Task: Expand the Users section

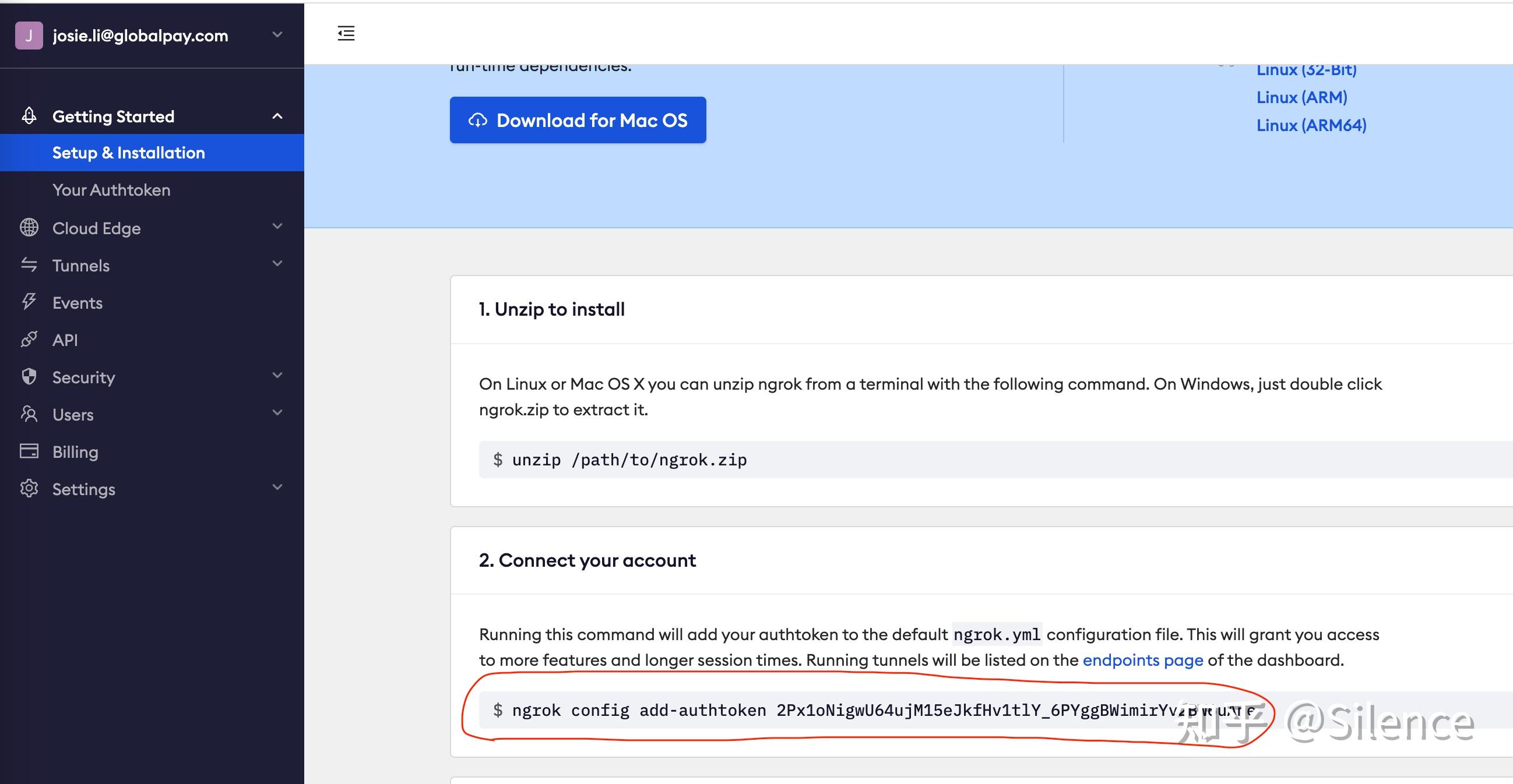Action: pos(277,414)
